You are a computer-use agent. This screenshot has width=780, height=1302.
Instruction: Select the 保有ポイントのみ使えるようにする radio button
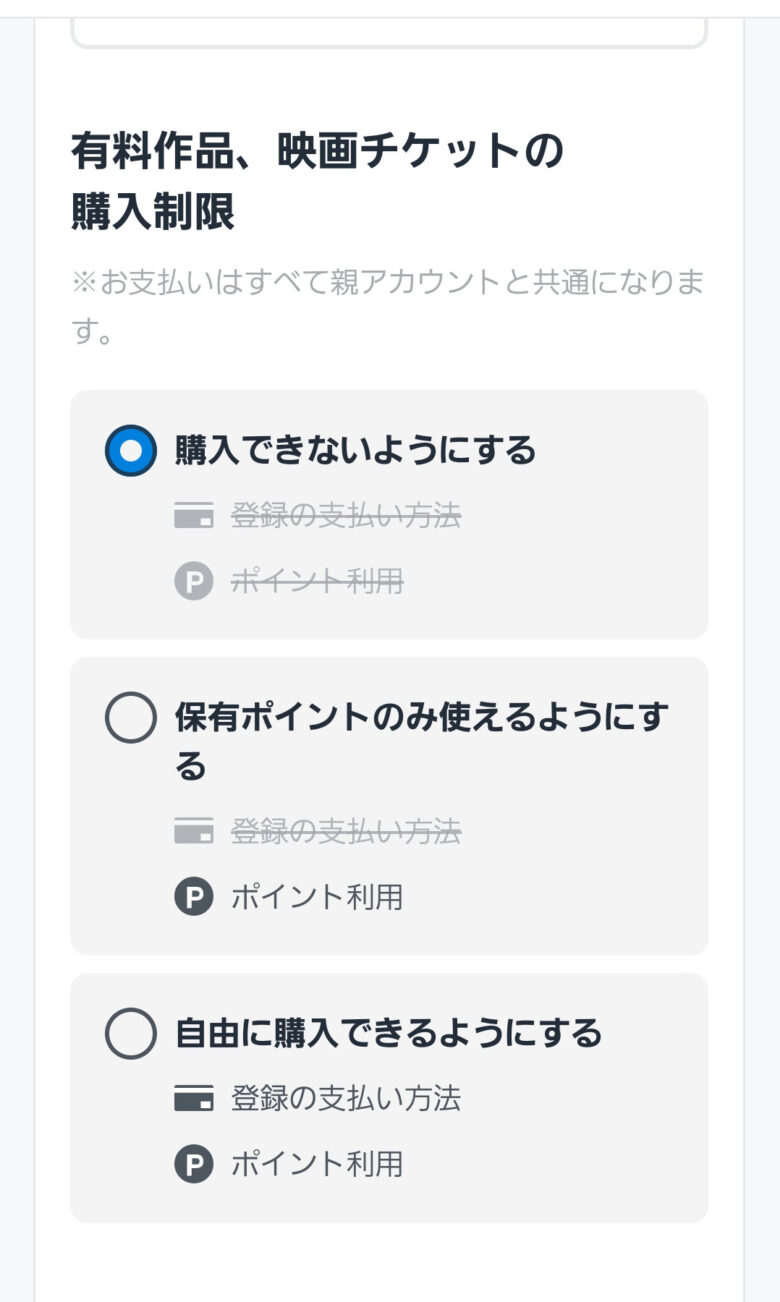(x=130, y=717)
